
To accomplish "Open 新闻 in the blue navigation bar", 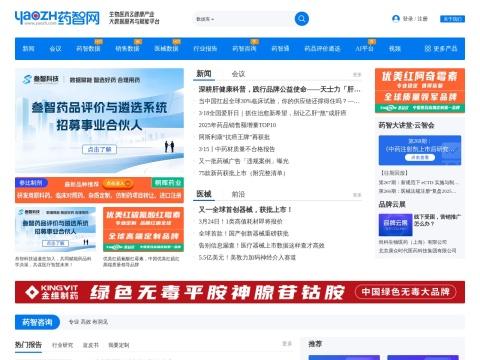I will click(x=28, y=49).
